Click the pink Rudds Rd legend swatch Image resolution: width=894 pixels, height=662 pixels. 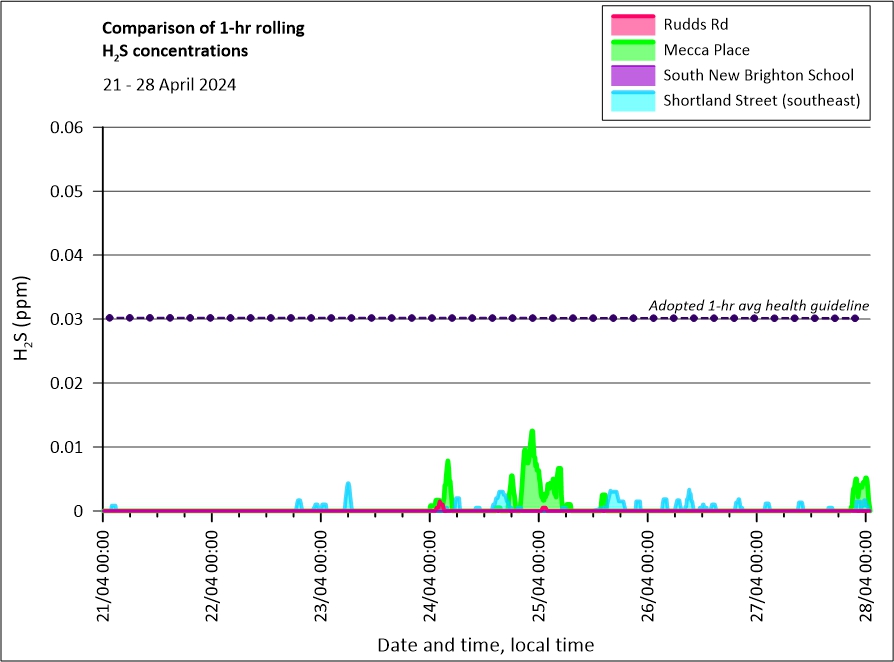point(630,23)
